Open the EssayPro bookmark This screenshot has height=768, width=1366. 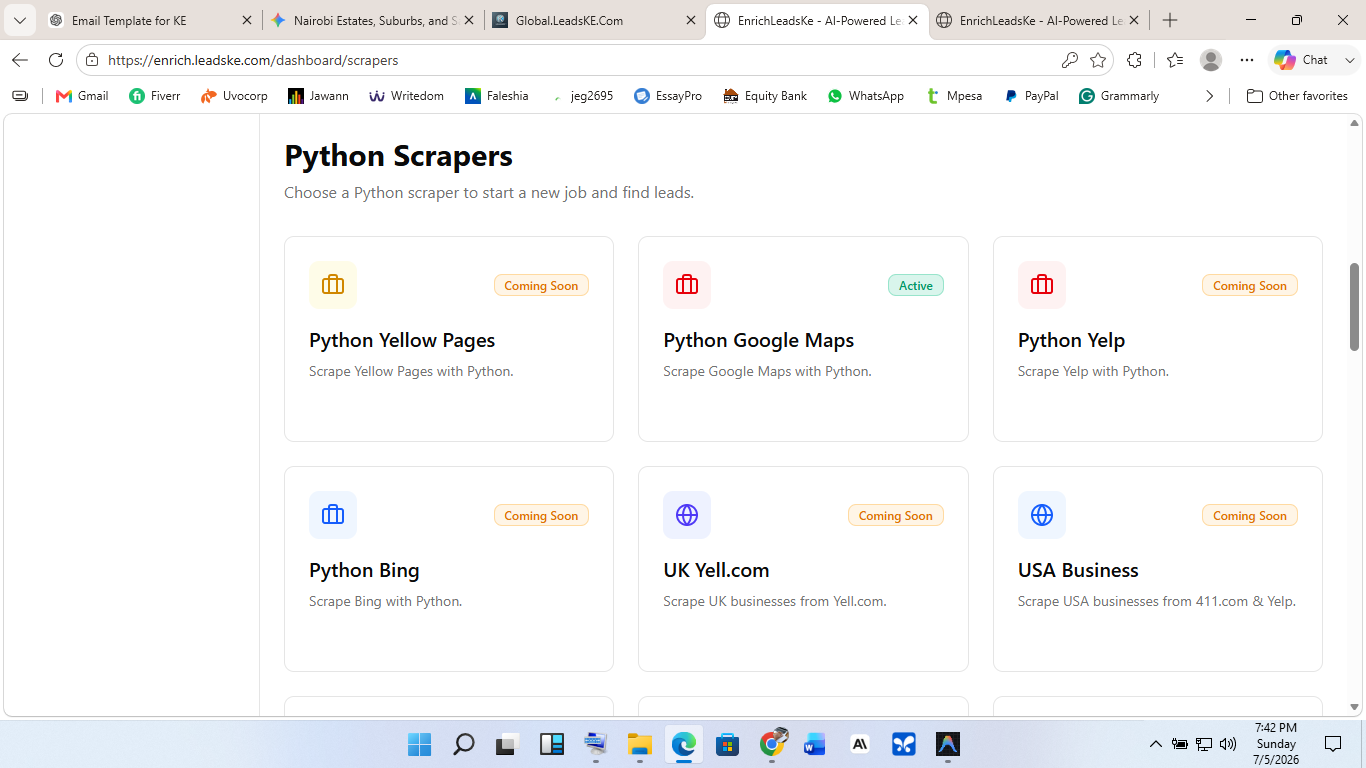coord(668,96)
